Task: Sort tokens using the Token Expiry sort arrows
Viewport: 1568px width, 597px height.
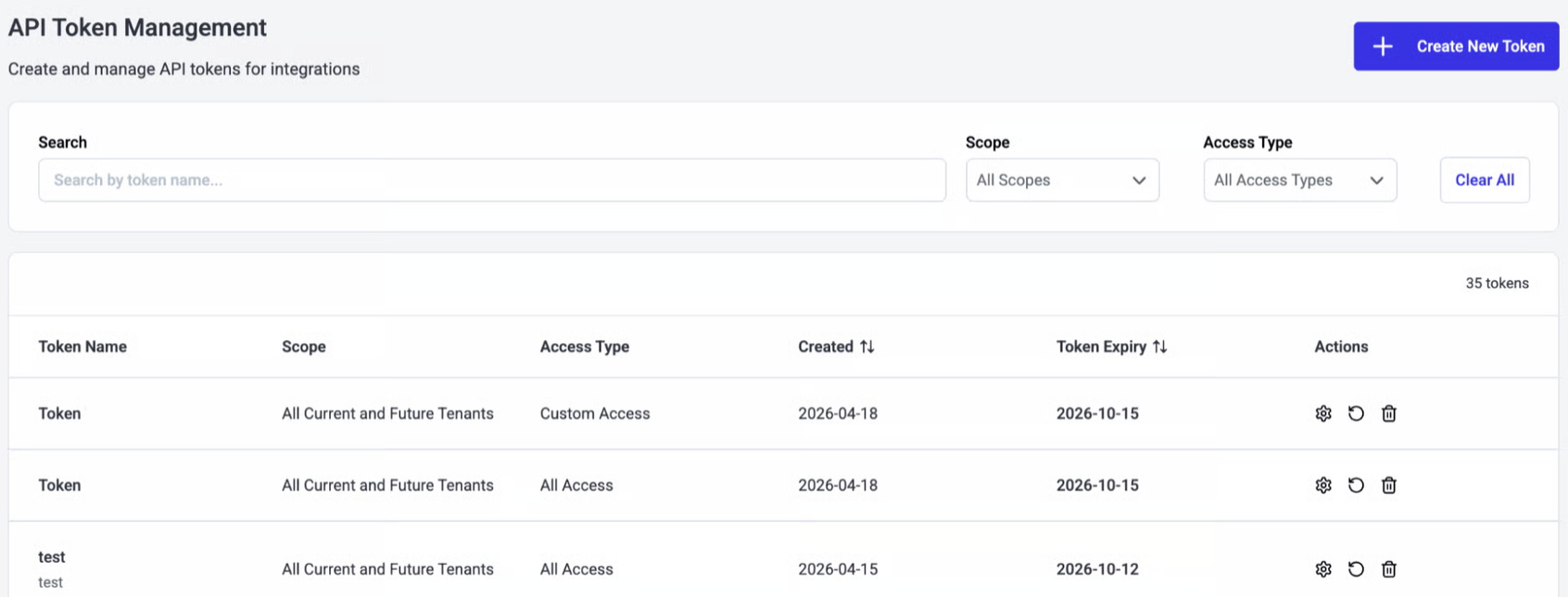Action: [1160, 347]
